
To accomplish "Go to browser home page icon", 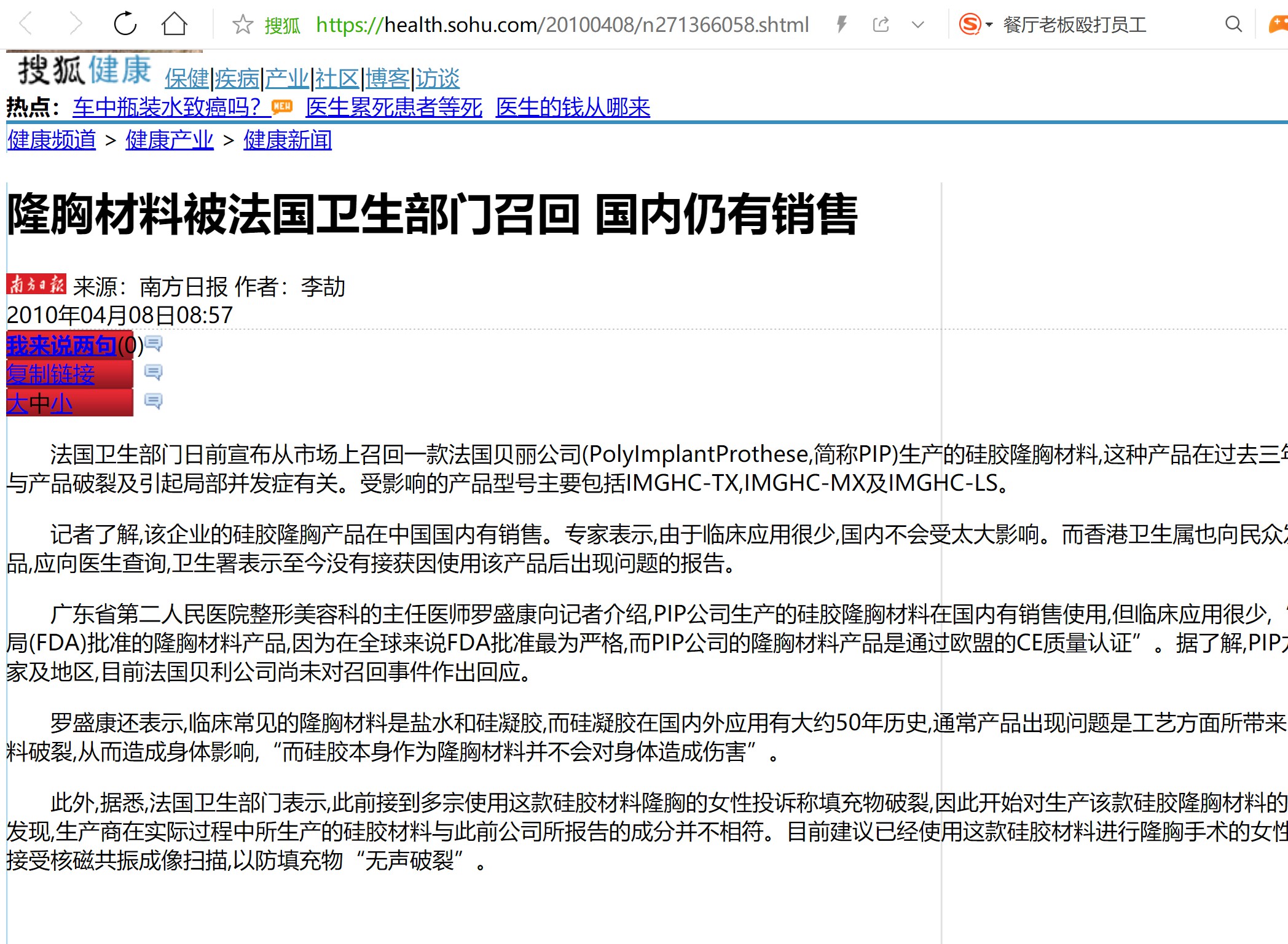I will click(175, 24).
